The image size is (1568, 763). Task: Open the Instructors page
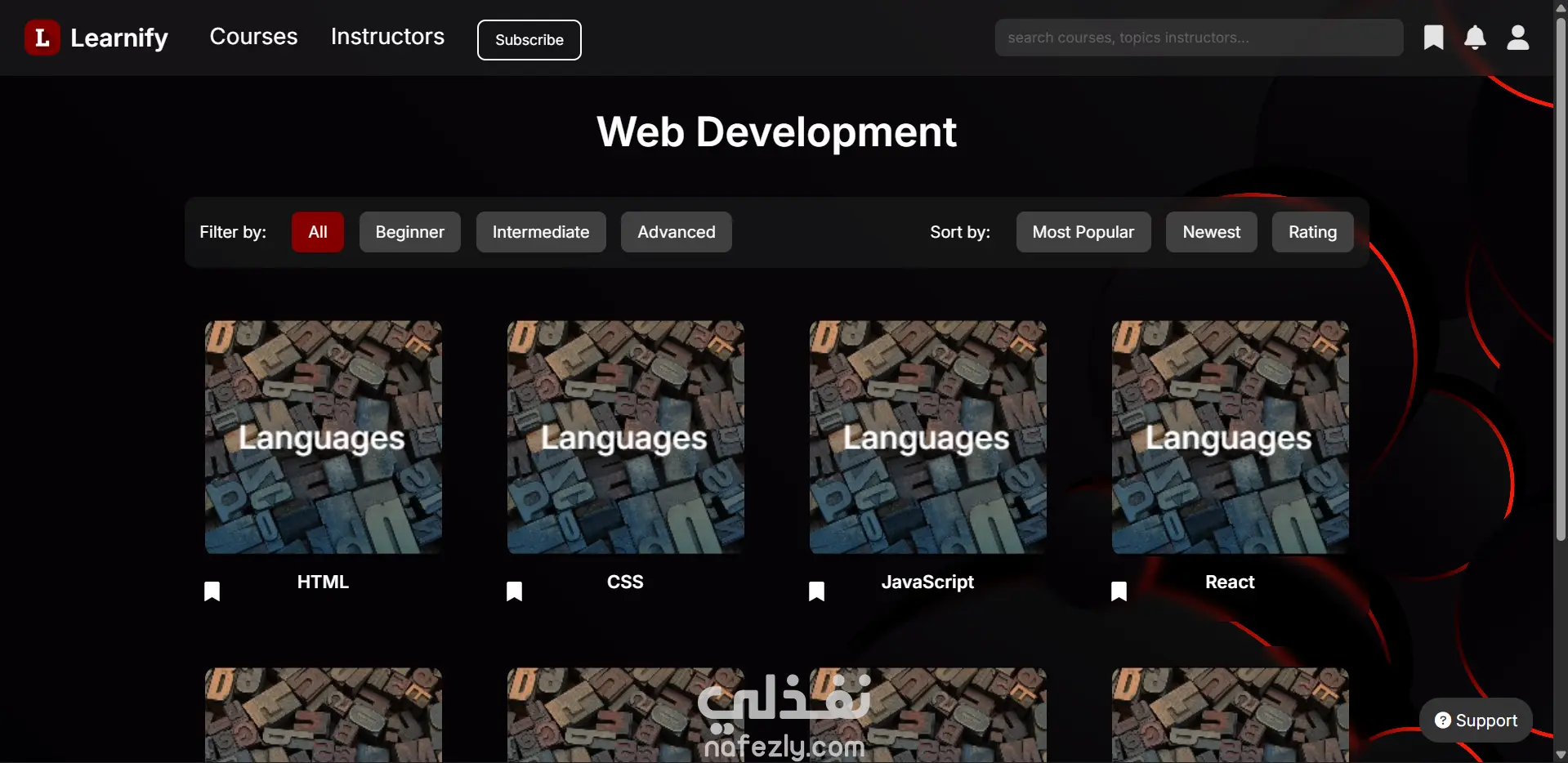(387, 37)
